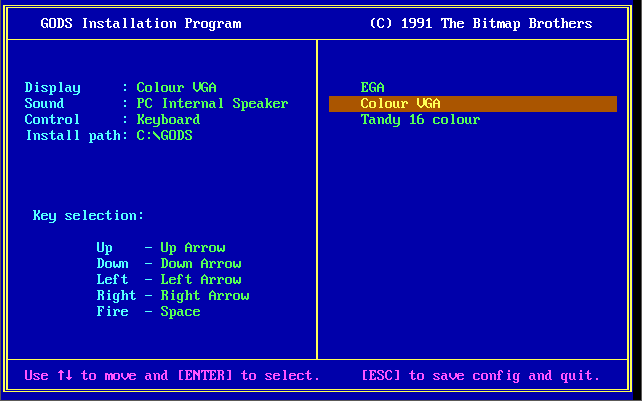
Task: Click the 1991 Bitmap Brothers copyright text
Action: (480, 24)
